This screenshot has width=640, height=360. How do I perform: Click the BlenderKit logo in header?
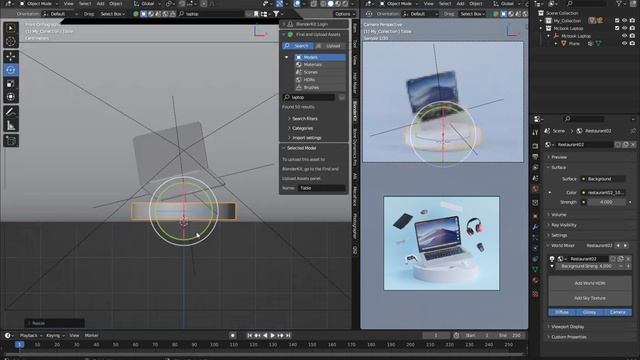(x=136, y=14)
